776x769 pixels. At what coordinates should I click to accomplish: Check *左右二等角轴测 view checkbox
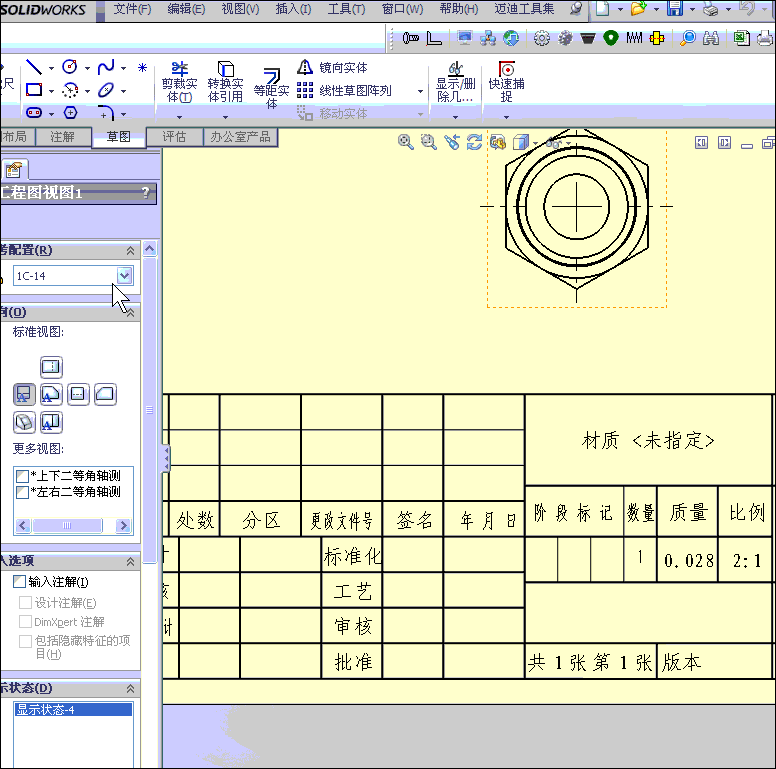22,492
